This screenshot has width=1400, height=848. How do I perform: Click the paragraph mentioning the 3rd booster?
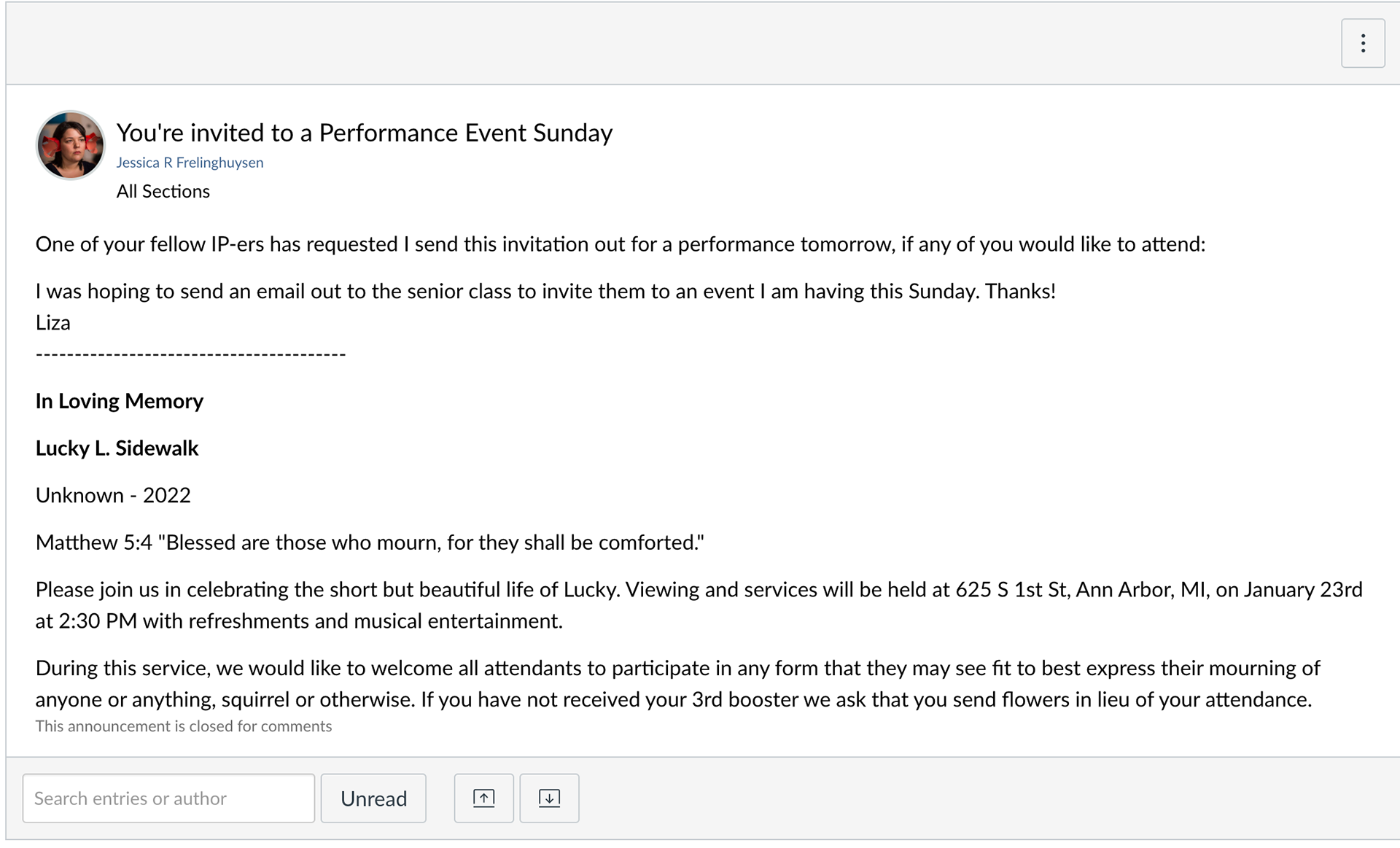pos(678,684)
